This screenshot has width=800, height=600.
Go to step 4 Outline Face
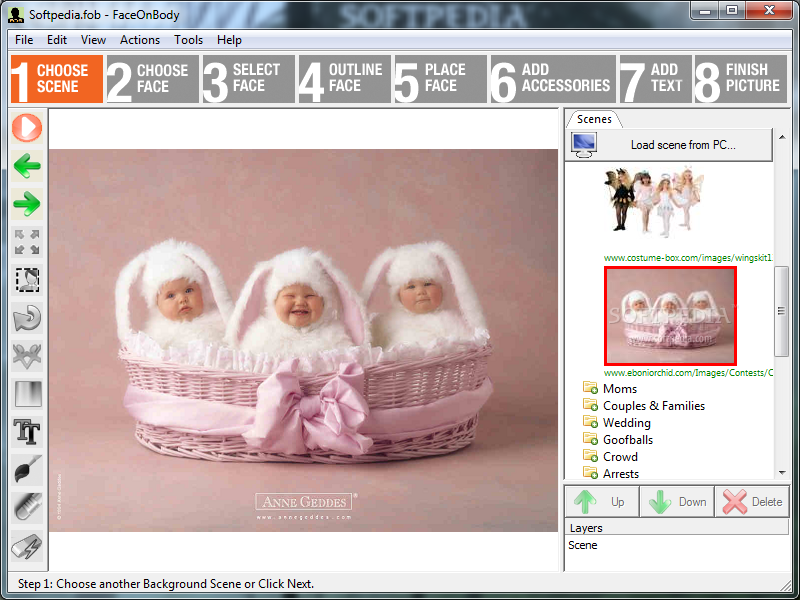coord(344,79)
